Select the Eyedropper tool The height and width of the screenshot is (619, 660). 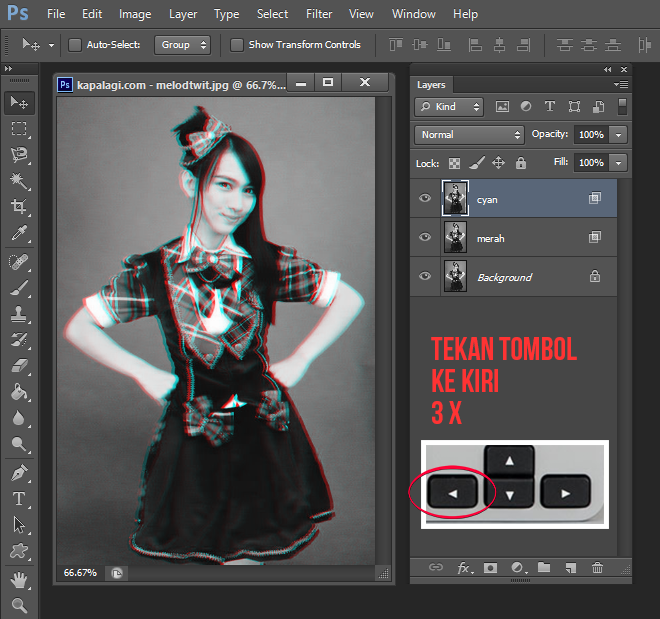tap(19, 233)
